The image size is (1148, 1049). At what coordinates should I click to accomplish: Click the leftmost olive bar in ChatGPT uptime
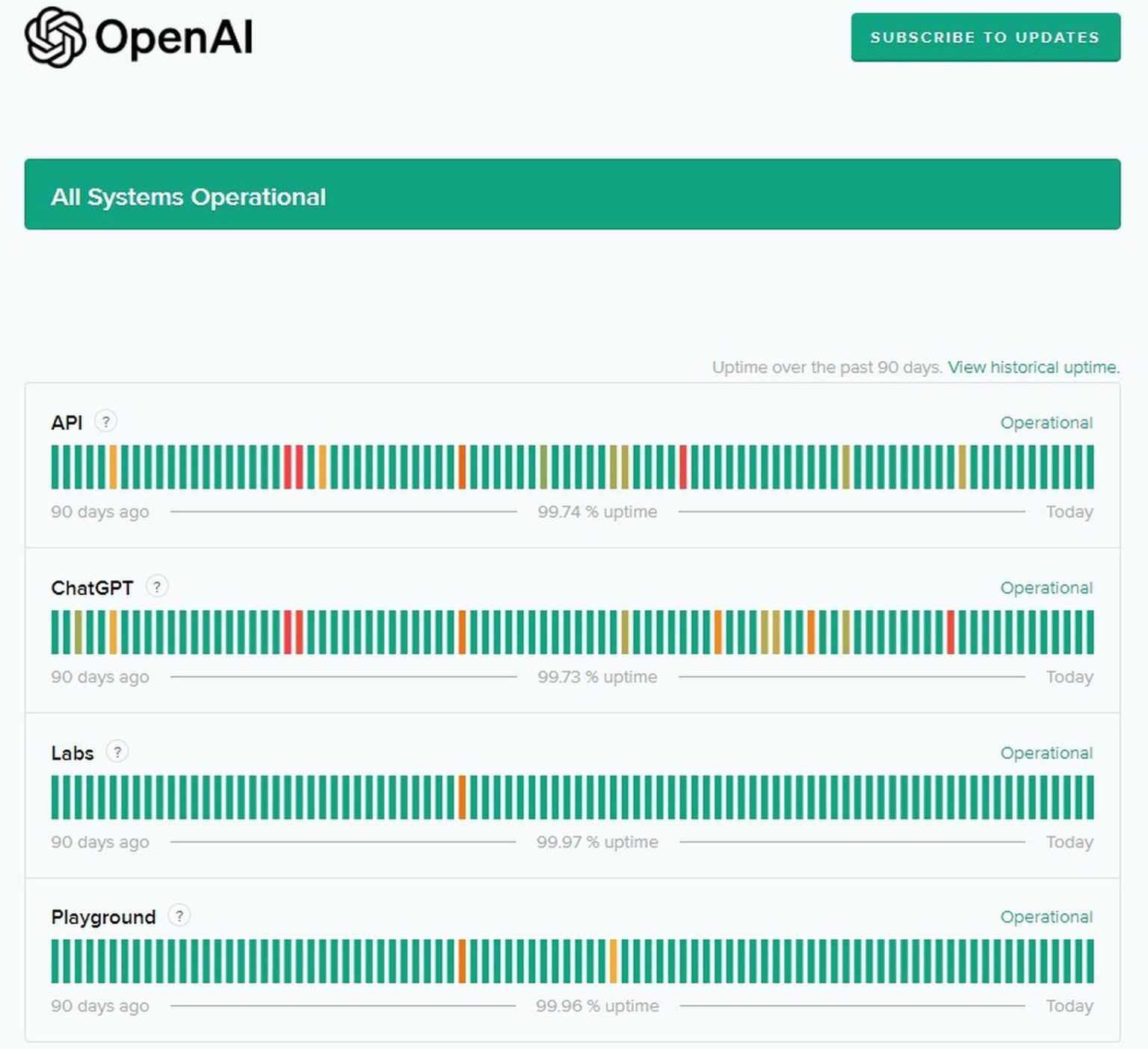coord(78,632)
